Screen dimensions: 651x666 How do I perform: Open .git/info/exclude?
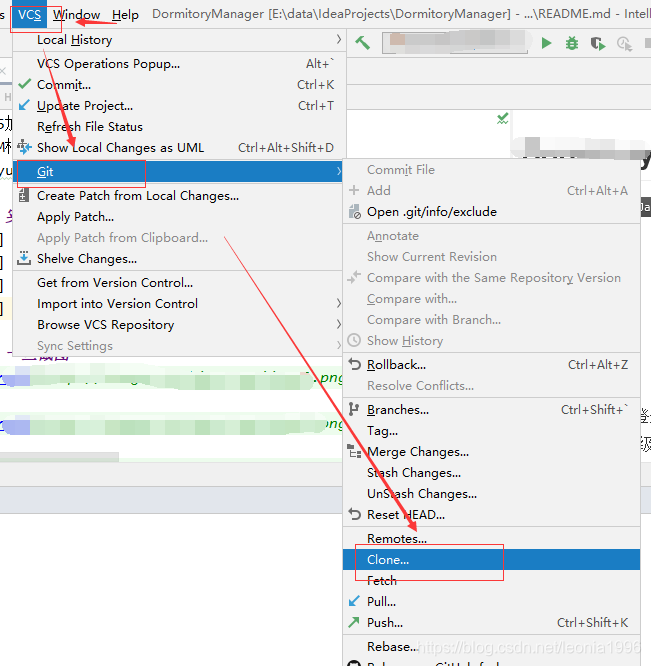(491, 212)
